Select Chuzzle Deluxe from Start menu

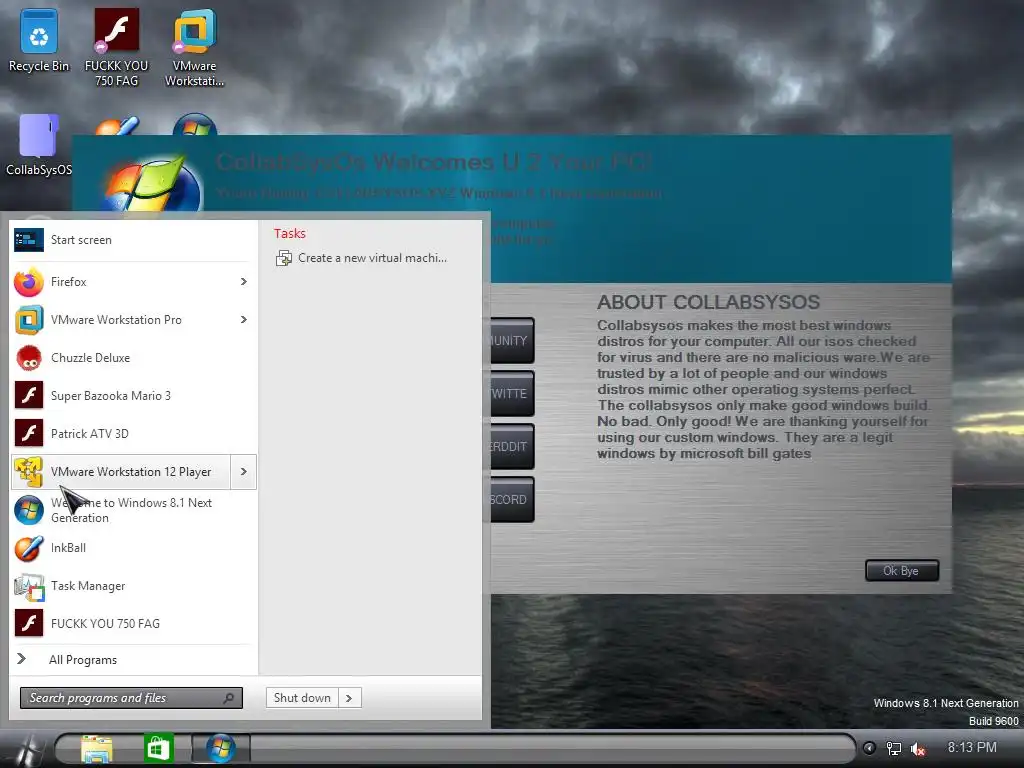point(134,358)
